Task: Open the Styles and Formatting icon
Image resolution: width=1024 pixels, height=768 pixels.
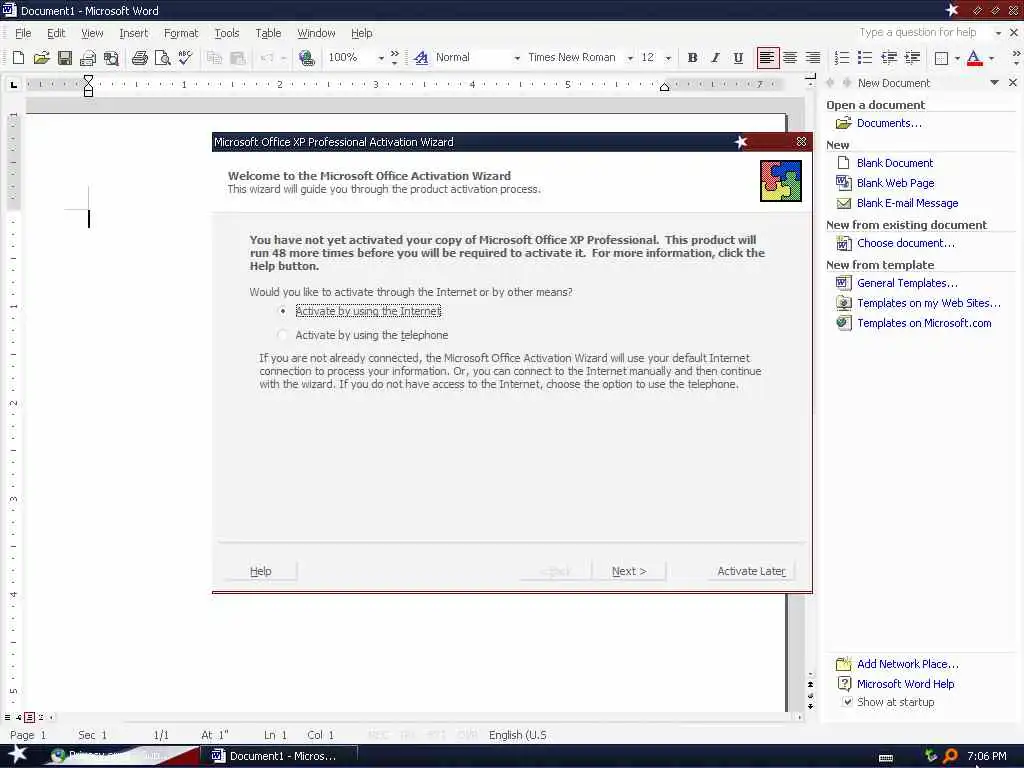Action: (x=421, y=57)
